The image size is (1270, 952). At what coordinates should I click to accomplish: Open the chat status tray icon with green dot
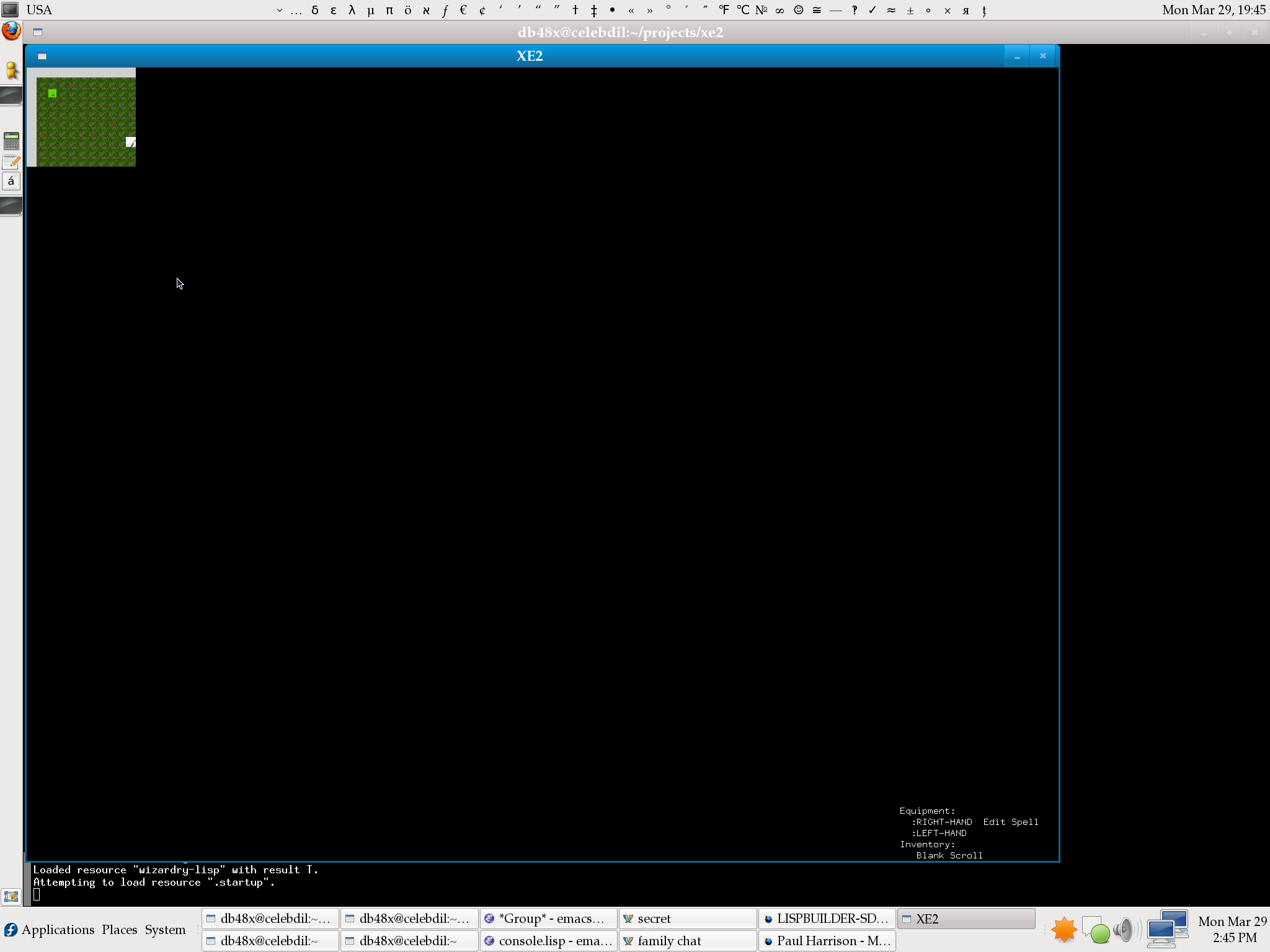[1096, 930]
